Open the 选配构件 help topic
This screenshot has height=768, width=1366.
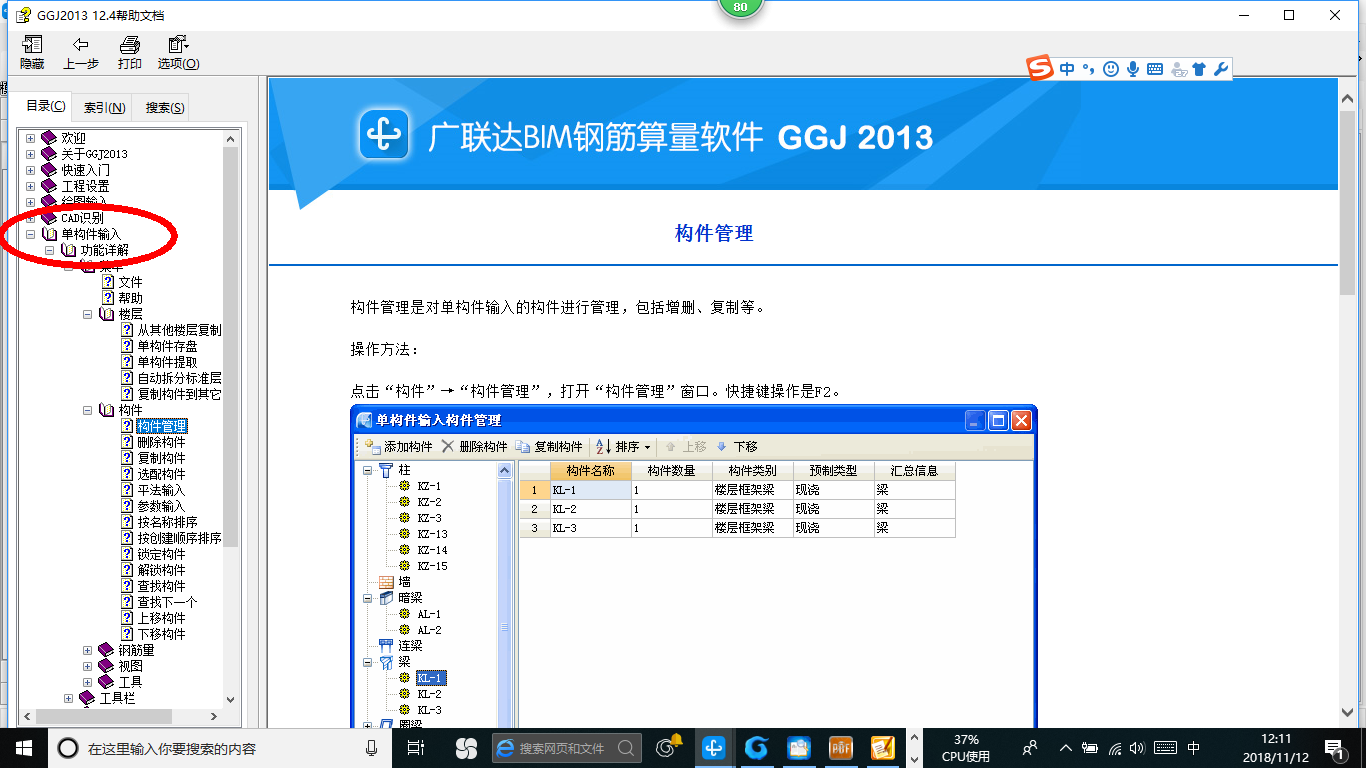(161, 474)
